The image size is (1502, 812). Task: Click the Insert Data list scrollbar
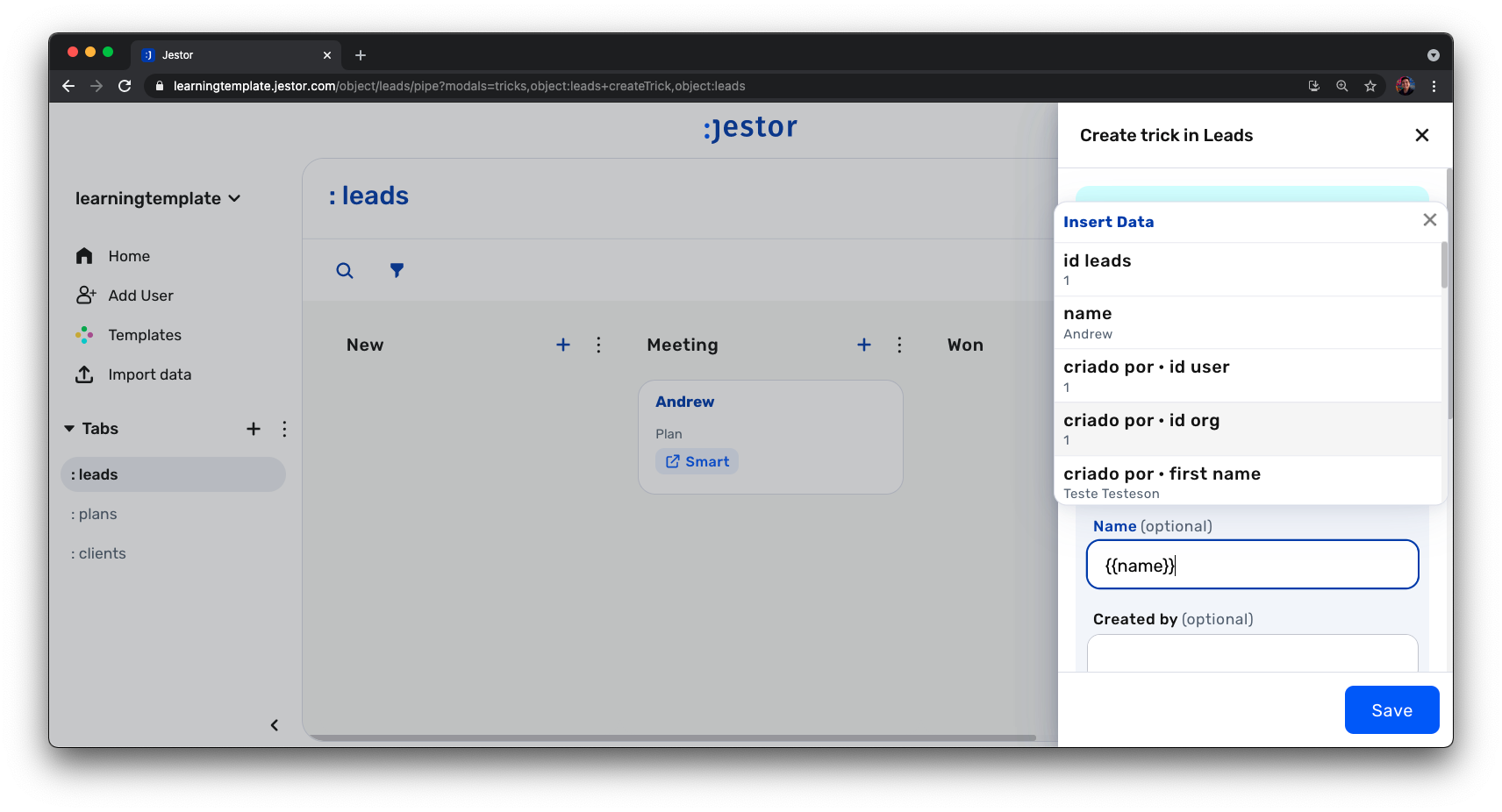pos(1444,265)
